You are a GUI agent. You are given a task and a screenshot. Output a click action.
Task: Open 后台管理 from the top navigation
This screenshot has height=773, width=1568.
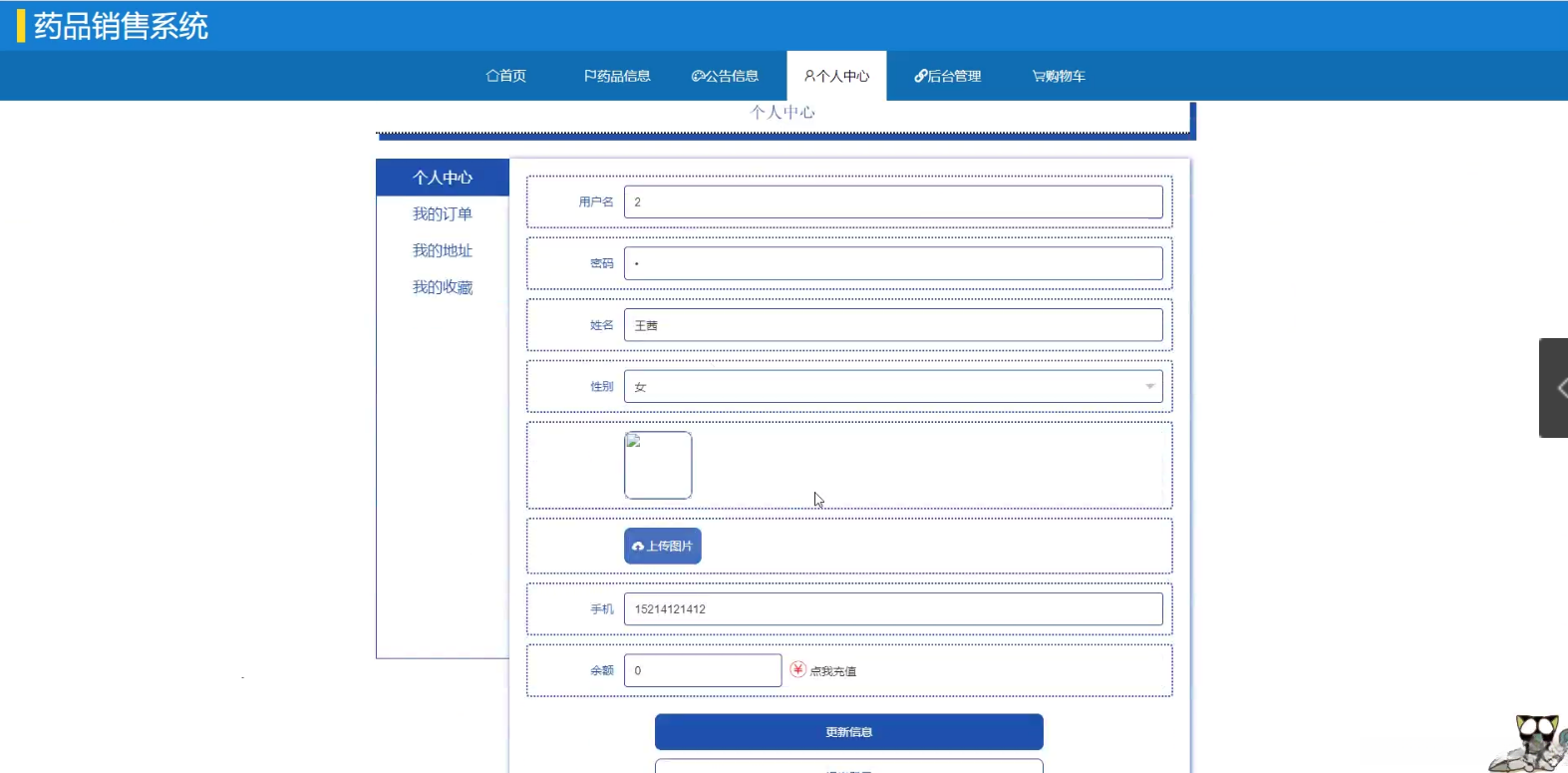pos(948,76)
